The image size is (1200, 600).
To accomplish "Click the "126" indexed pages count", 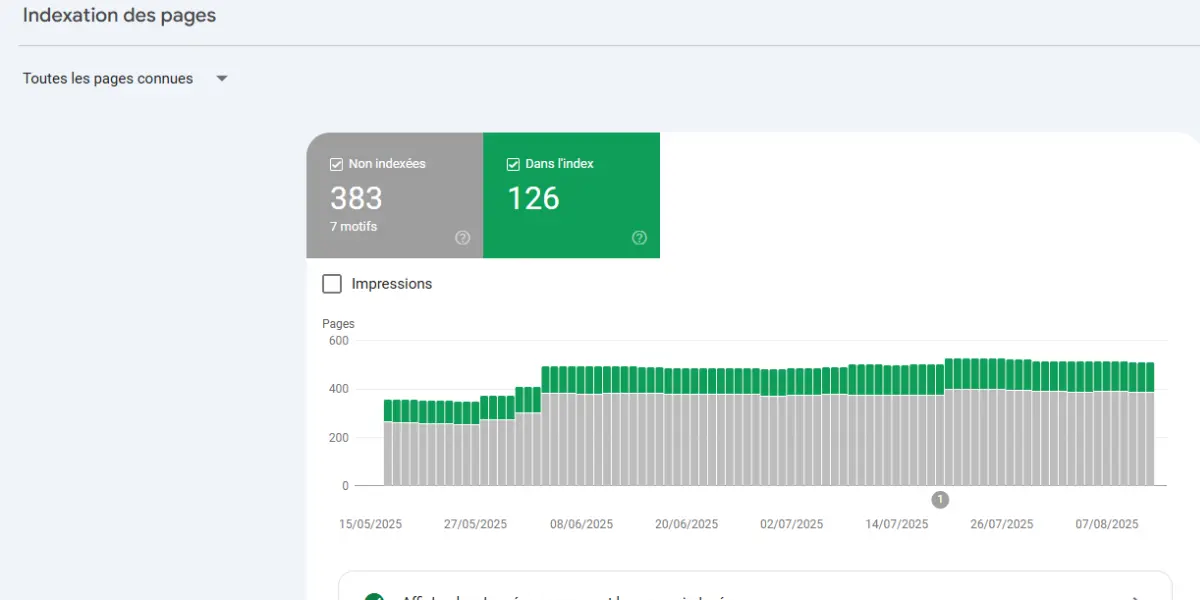I will 533,198.
